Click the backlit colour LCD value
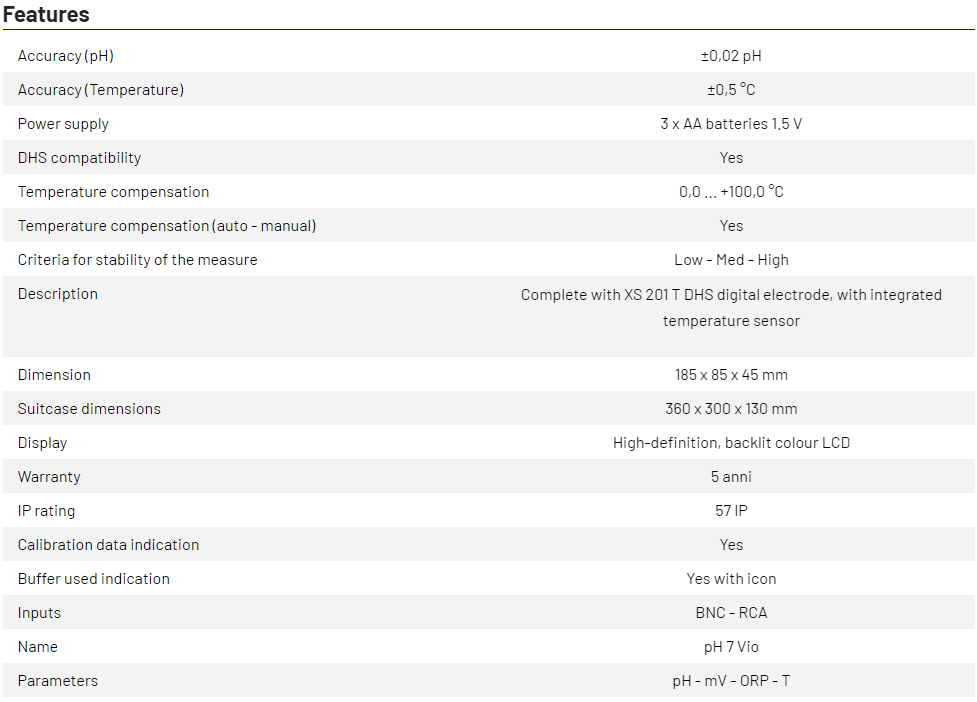The height and width of the screenshot is (702, 977). click(731, 443)
